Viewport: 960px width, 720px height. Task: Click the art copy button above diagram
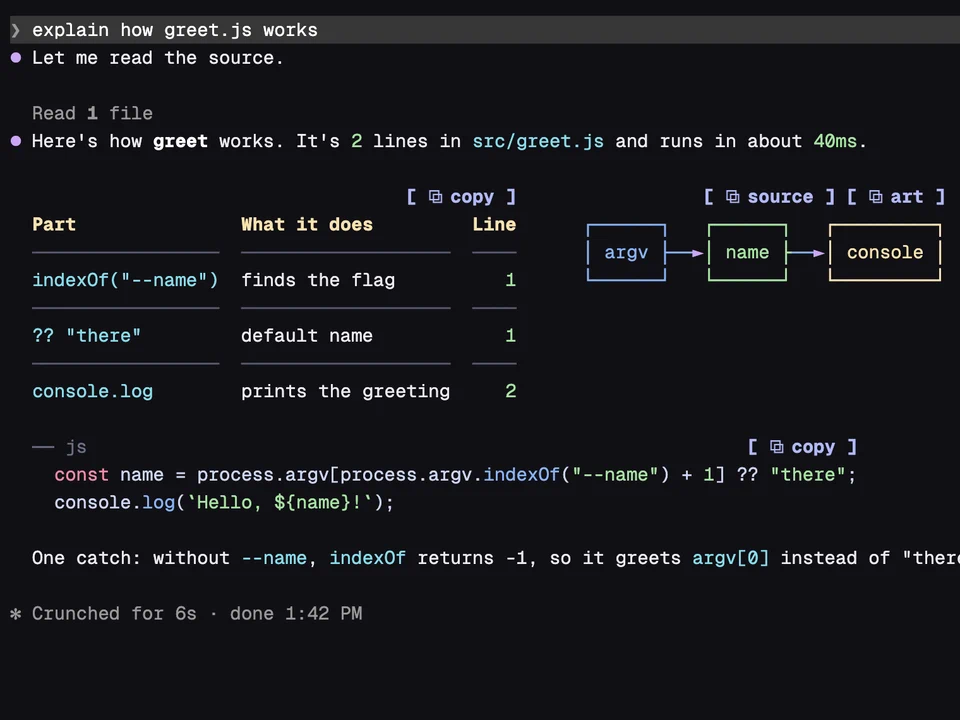coord(896,197)
